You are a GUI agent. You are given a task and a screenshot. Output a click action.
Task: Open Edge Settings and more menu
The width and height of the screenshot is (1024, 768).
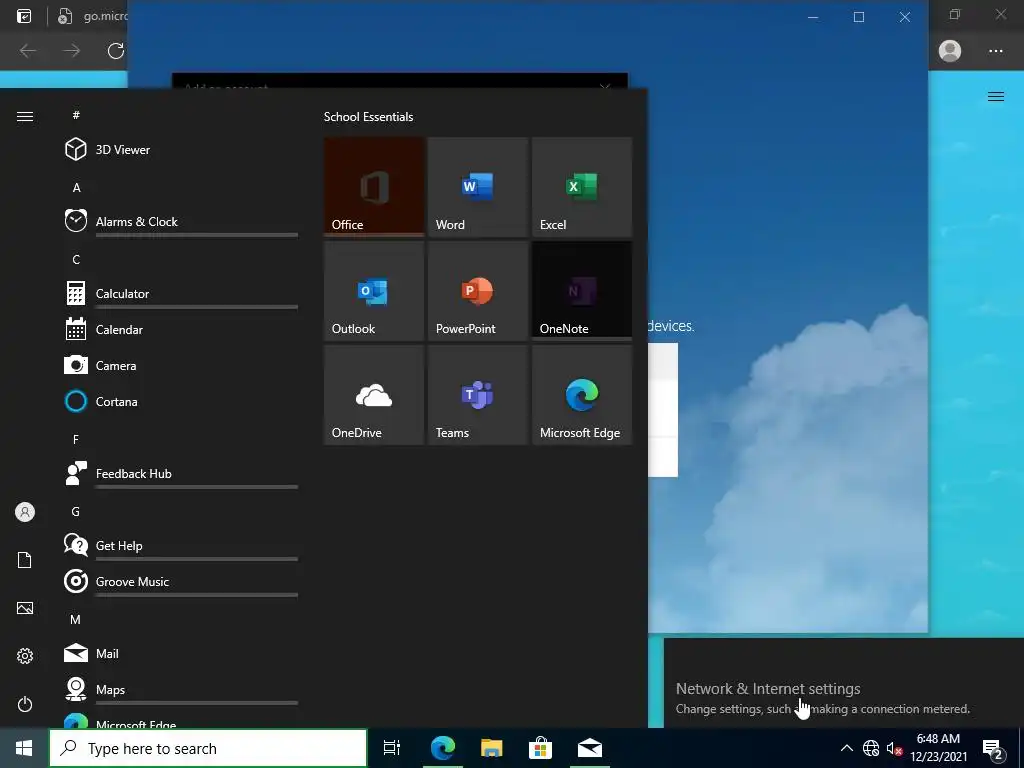point(995,50)
